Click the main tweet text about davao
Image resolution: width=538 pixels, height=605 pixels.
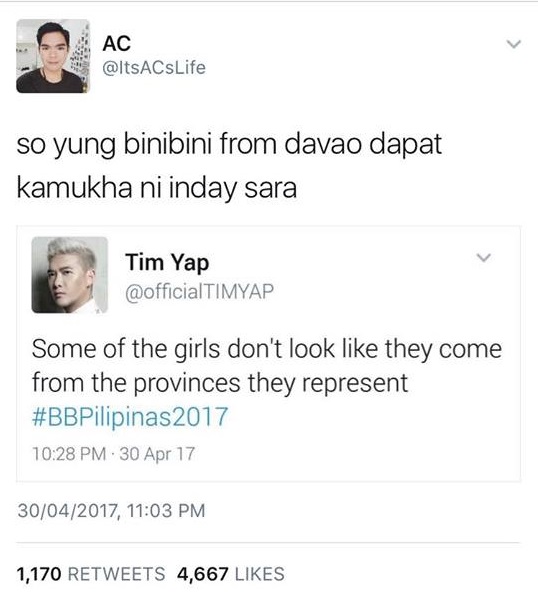pyautogui.click(x=229, y=167)
